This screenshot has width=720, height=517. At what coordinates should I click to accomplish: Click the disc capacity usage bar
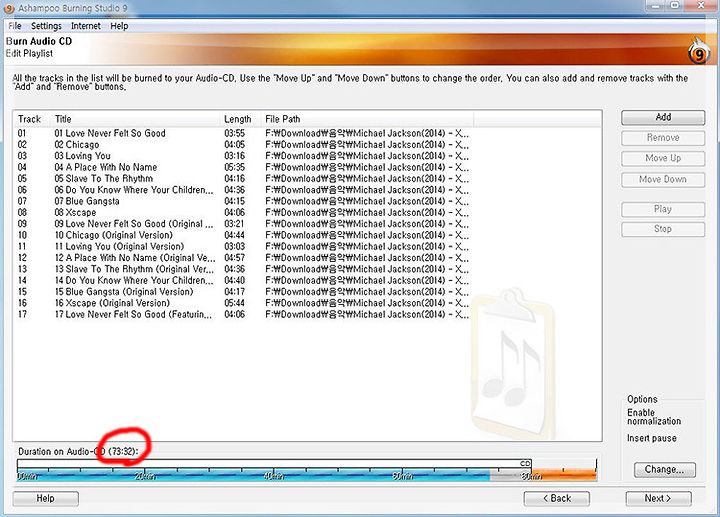(x=307, y=470)
